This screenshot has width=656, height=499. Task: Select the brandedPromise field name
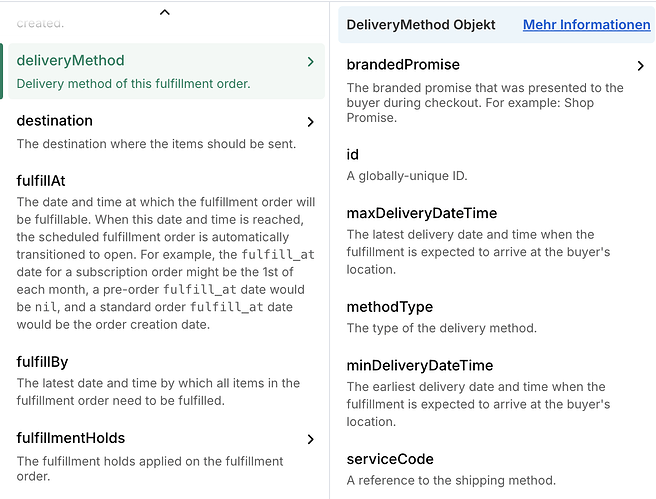[403, 65]
